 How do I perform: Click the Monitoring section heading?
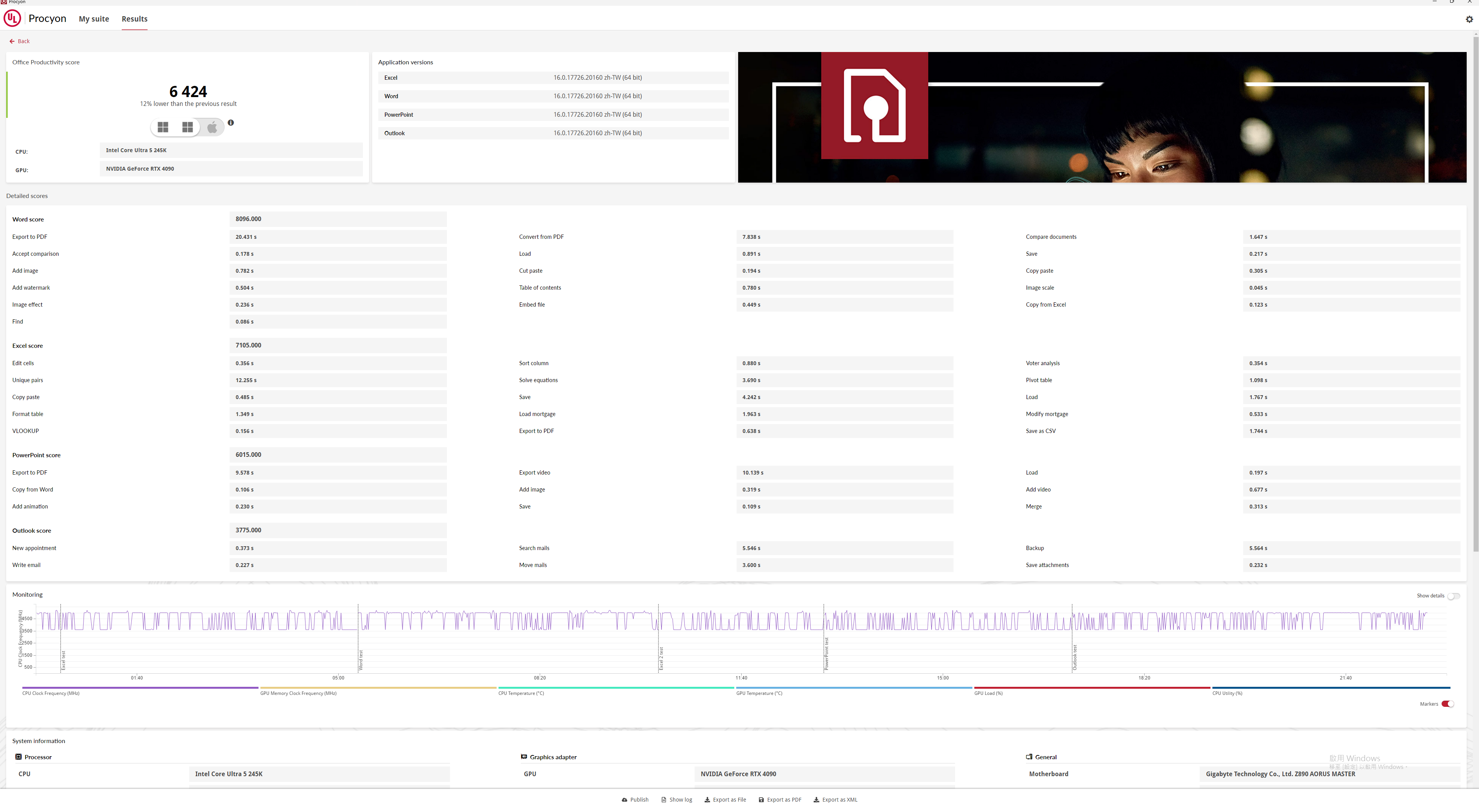click(28, 595)
